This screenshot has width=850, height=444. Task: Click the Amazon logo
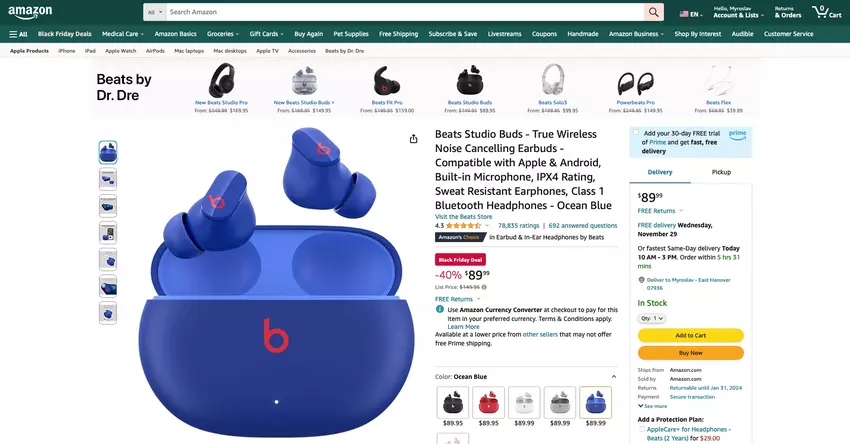coord(30,12)
